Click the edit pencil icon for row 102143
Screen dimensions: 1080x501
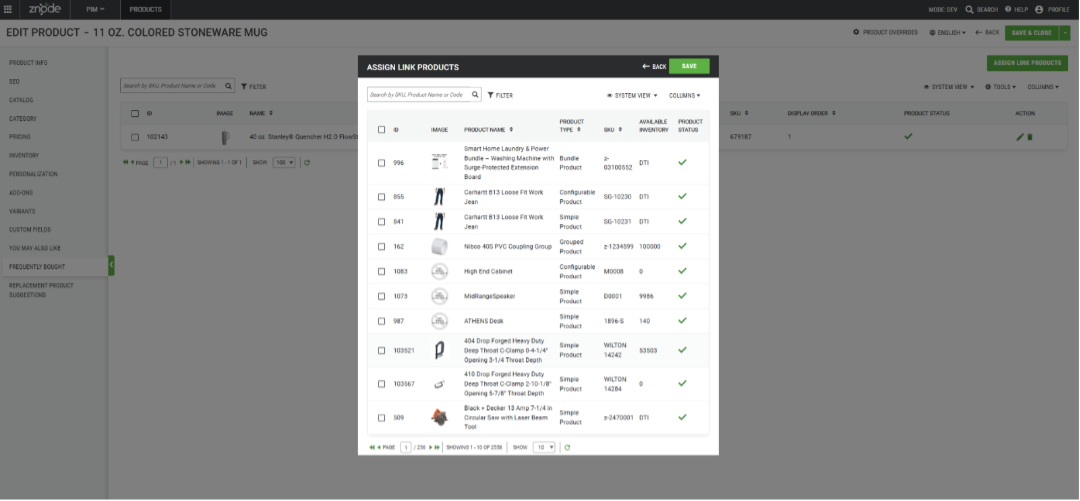[x=1020, y=137]
